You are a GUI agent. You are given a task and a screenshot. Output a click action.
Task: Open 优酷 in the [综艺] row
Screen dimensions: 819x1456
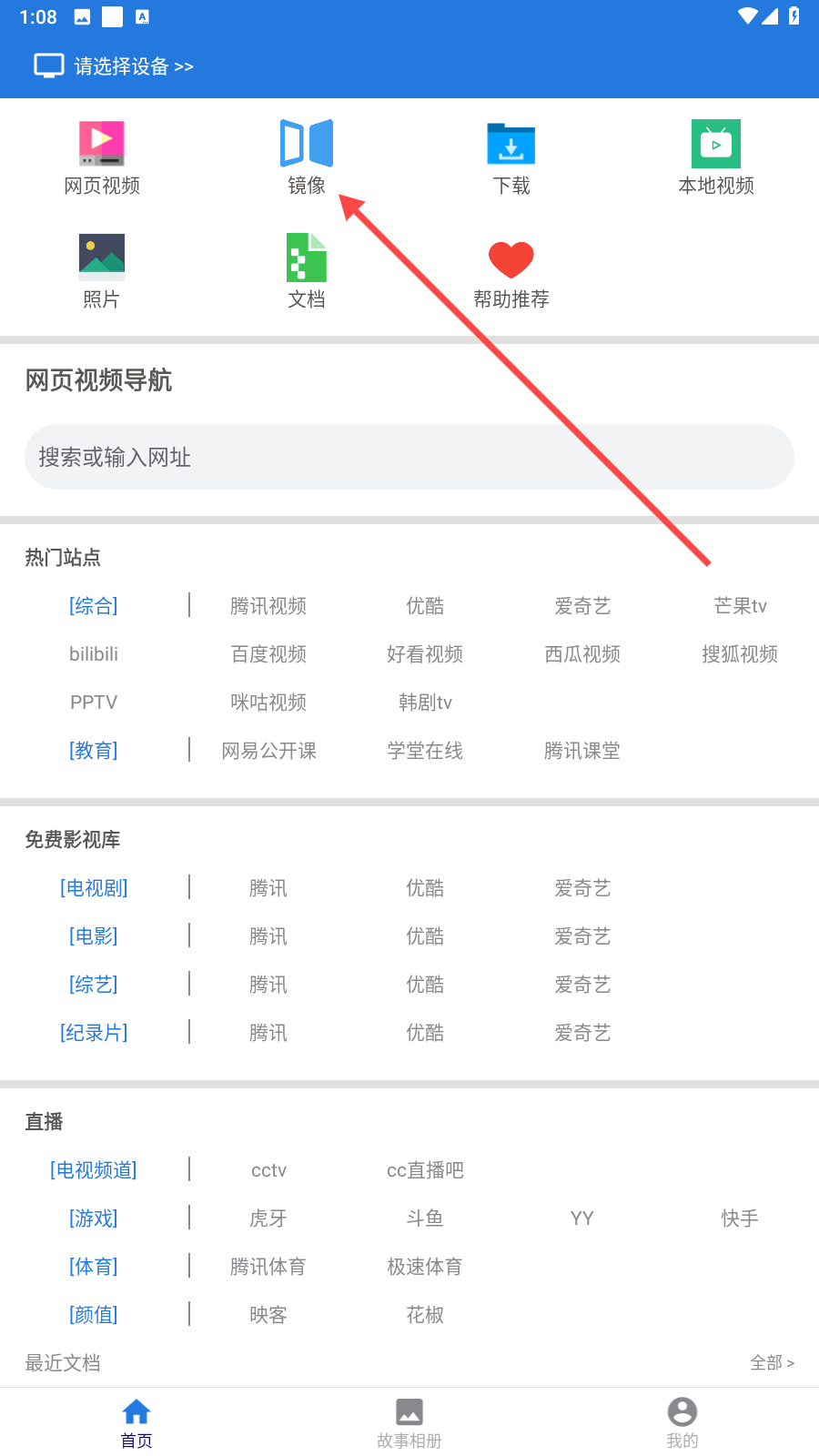pyautogui.click(x=425, y=985)
